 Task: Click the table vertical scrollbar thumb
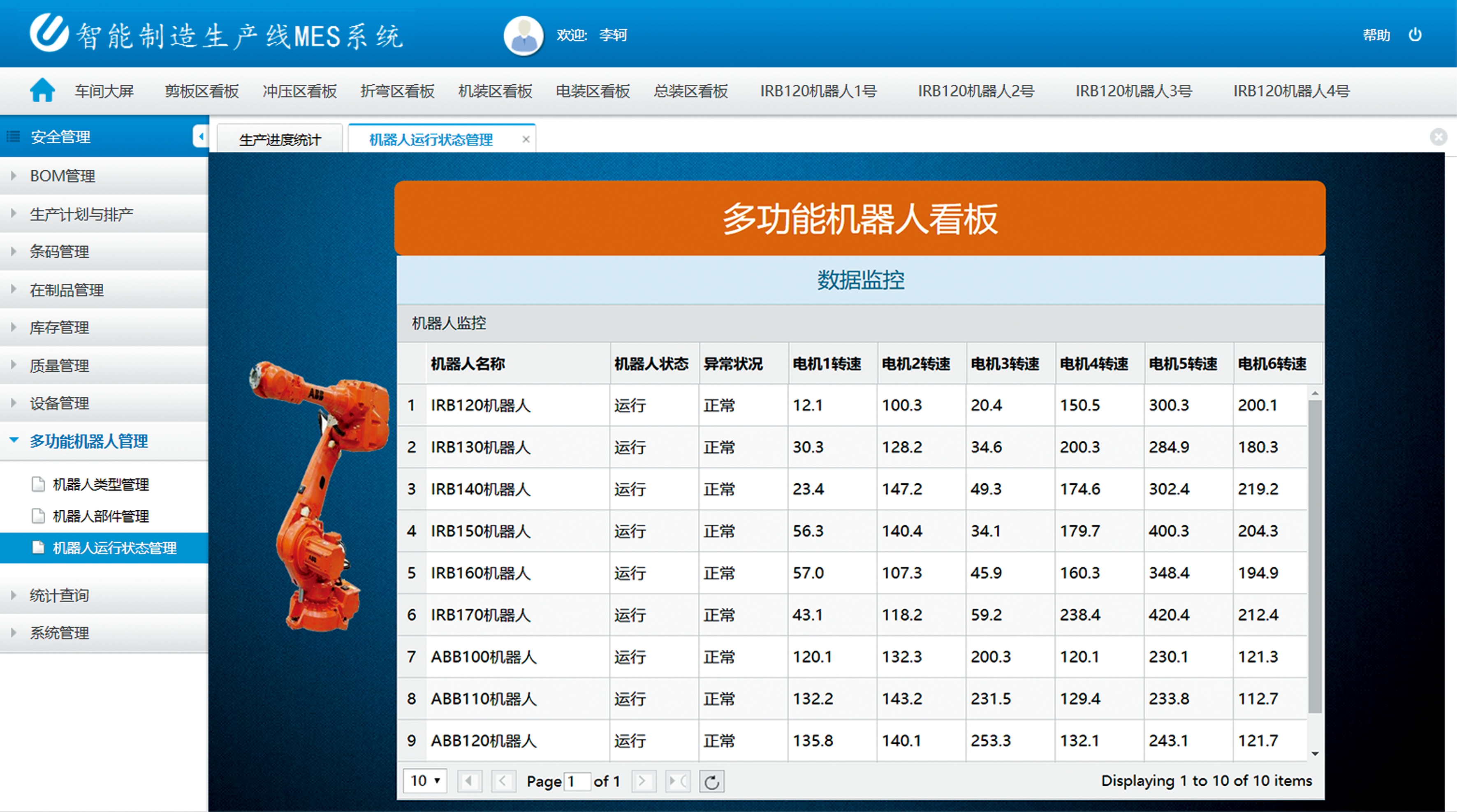pos(1315,557)
